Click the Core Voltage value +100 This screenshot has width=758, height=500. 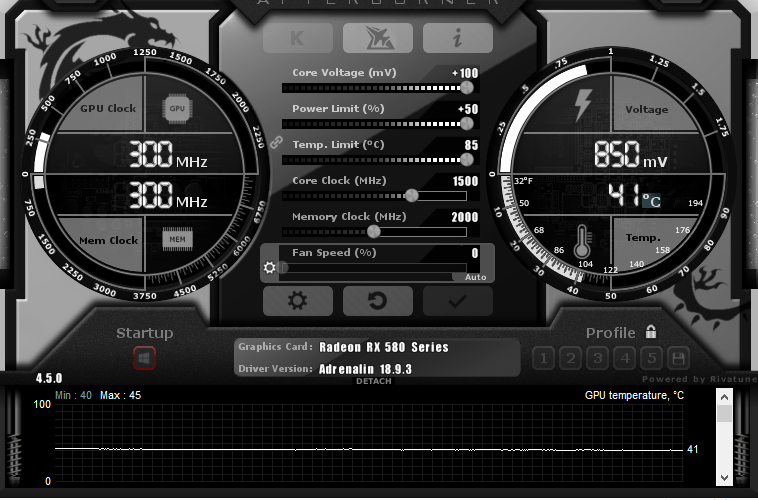(465, 73)
